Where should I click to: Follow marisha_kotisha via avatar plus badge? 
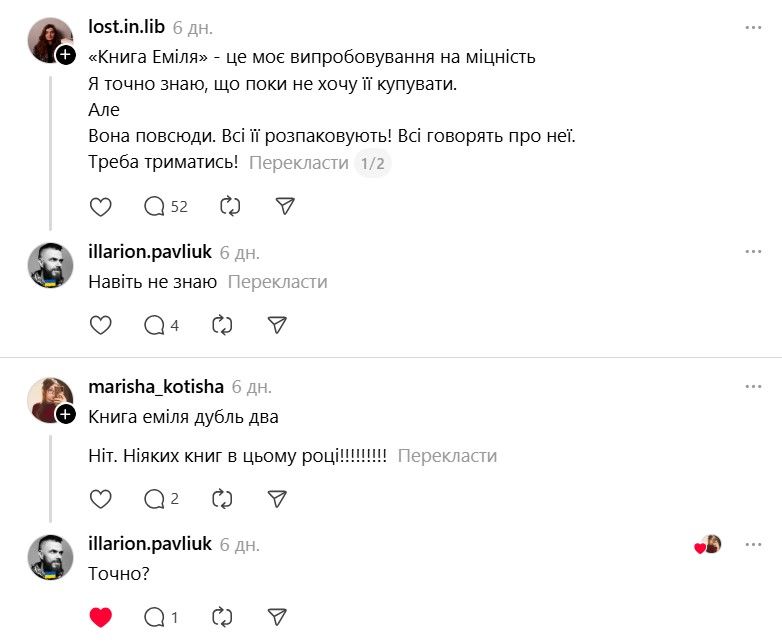point(65,413)
